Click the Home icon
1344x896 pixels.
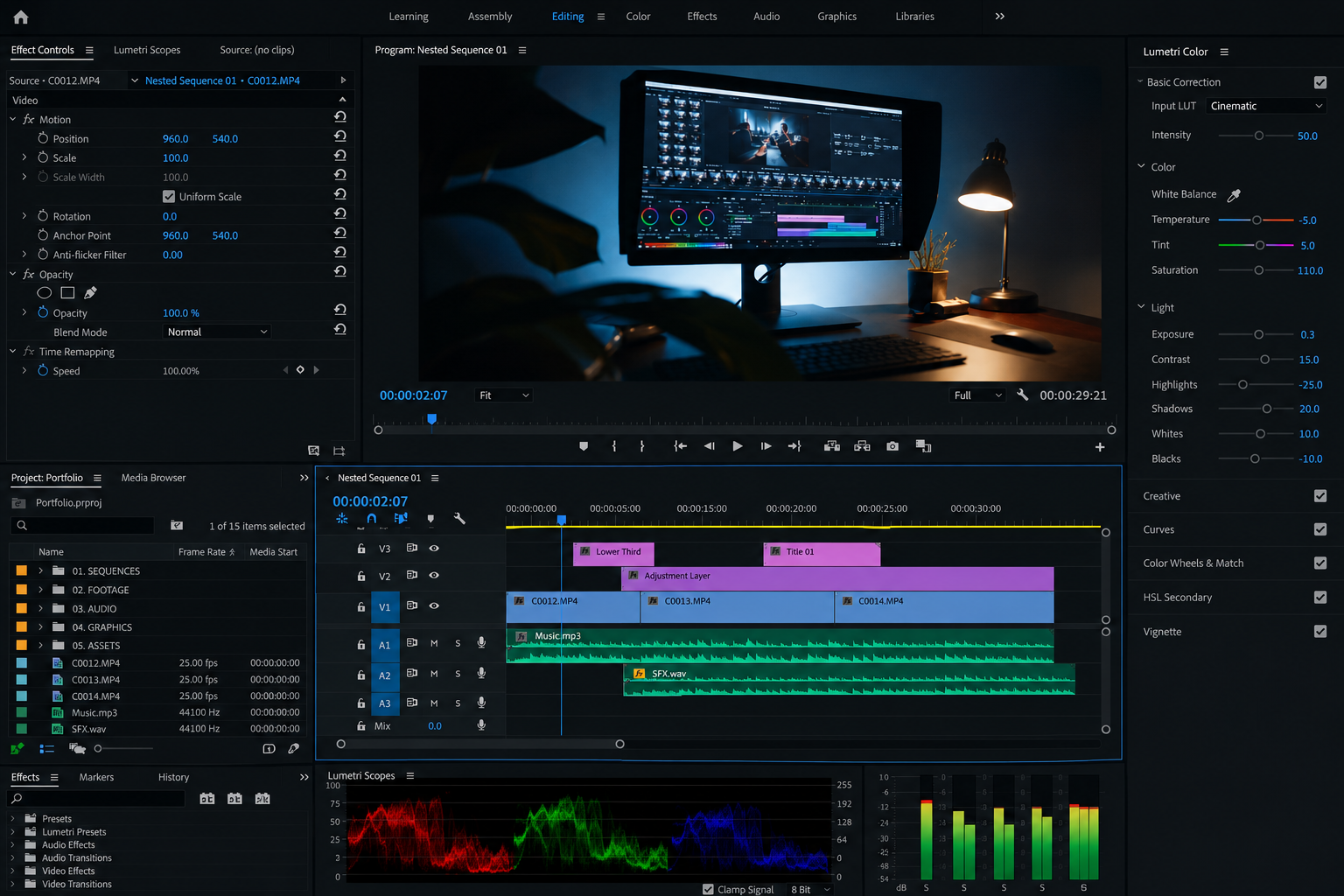(21, 17)
